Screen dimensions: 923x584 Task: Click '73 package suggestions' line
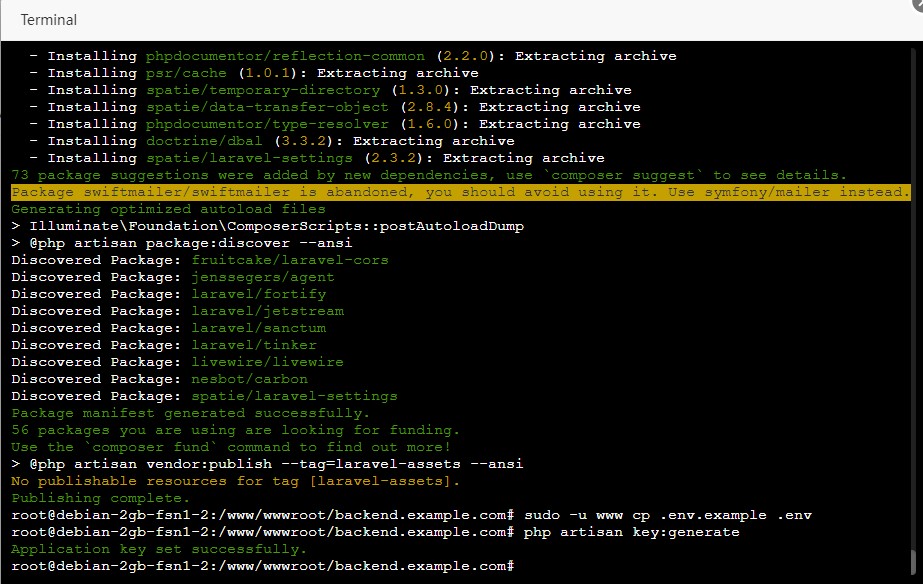[x=429, y=175]
